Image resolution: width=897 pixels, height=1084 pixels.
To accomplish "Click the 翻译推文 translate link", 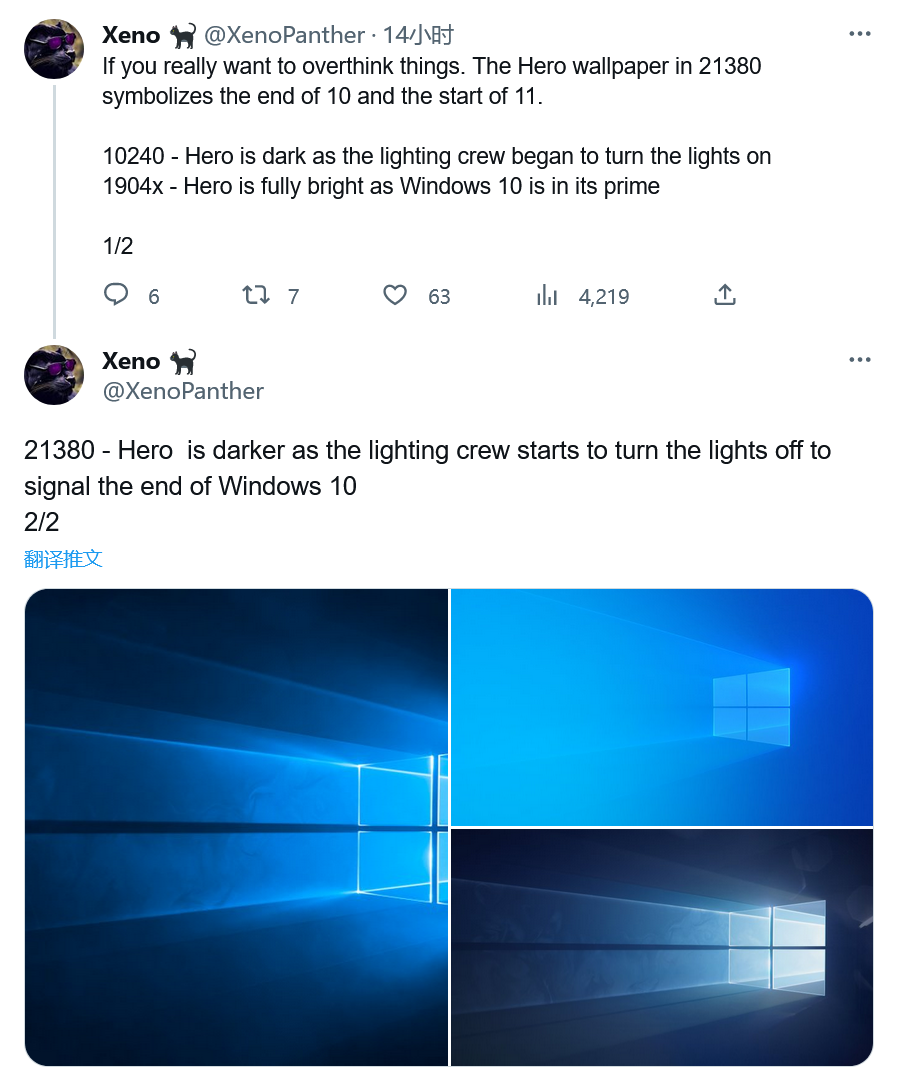I will [63, 559].
